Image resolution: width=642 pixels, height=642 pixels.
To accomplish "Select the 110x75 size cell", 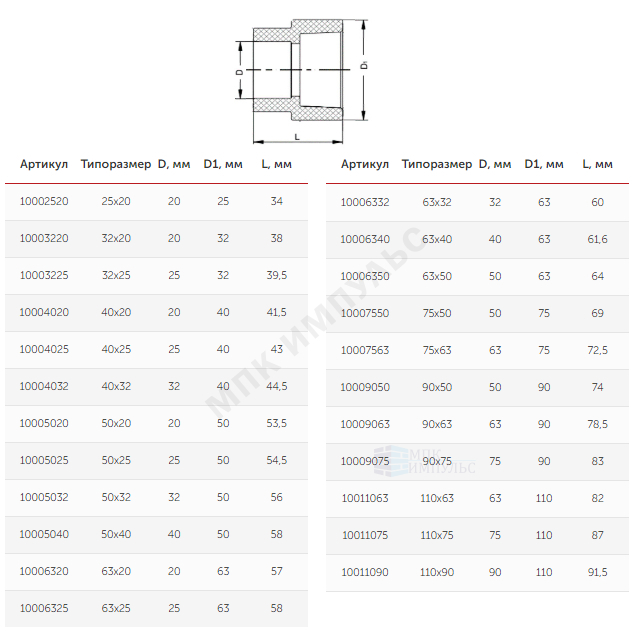I will (437, 535).
